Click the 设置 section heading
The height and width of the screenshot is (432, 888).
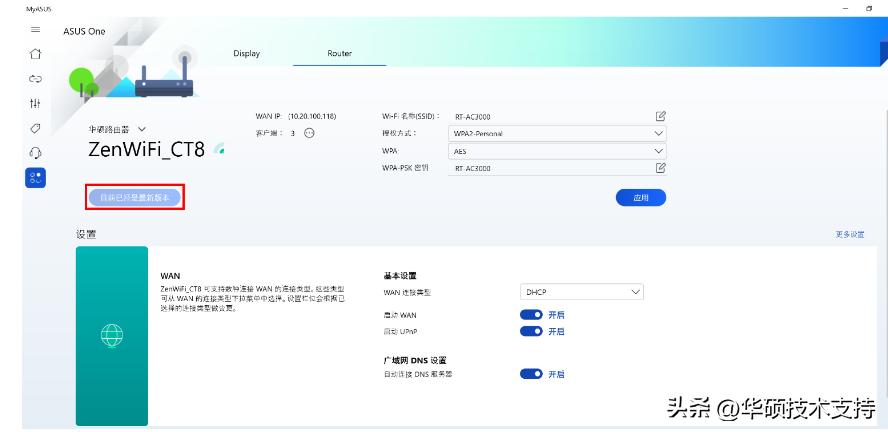click(x=86, y=234)
